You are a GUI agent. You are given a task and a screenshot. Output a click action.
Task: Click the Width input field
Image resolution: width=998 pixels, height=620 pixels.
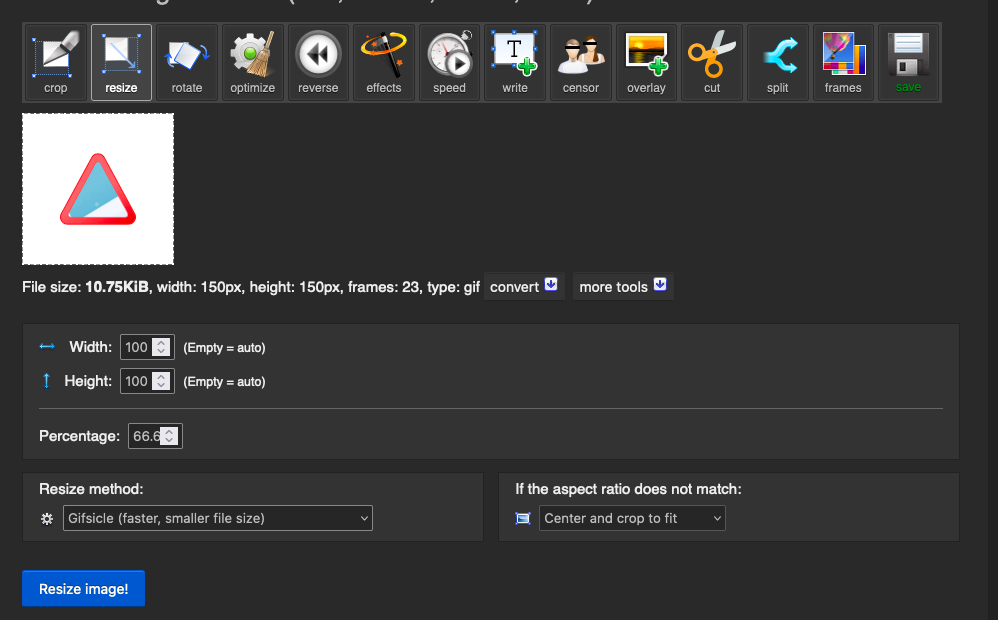click(147, 347)
